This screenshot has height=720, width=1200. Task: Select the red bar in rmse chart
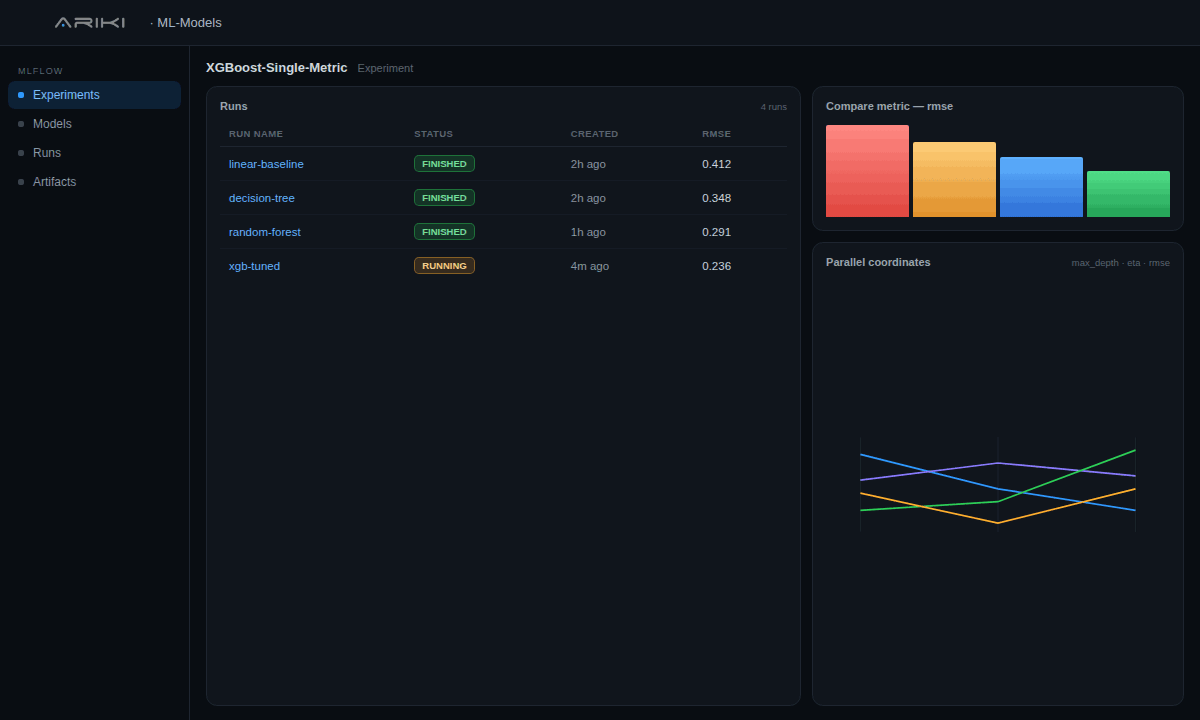pos(867,171)
